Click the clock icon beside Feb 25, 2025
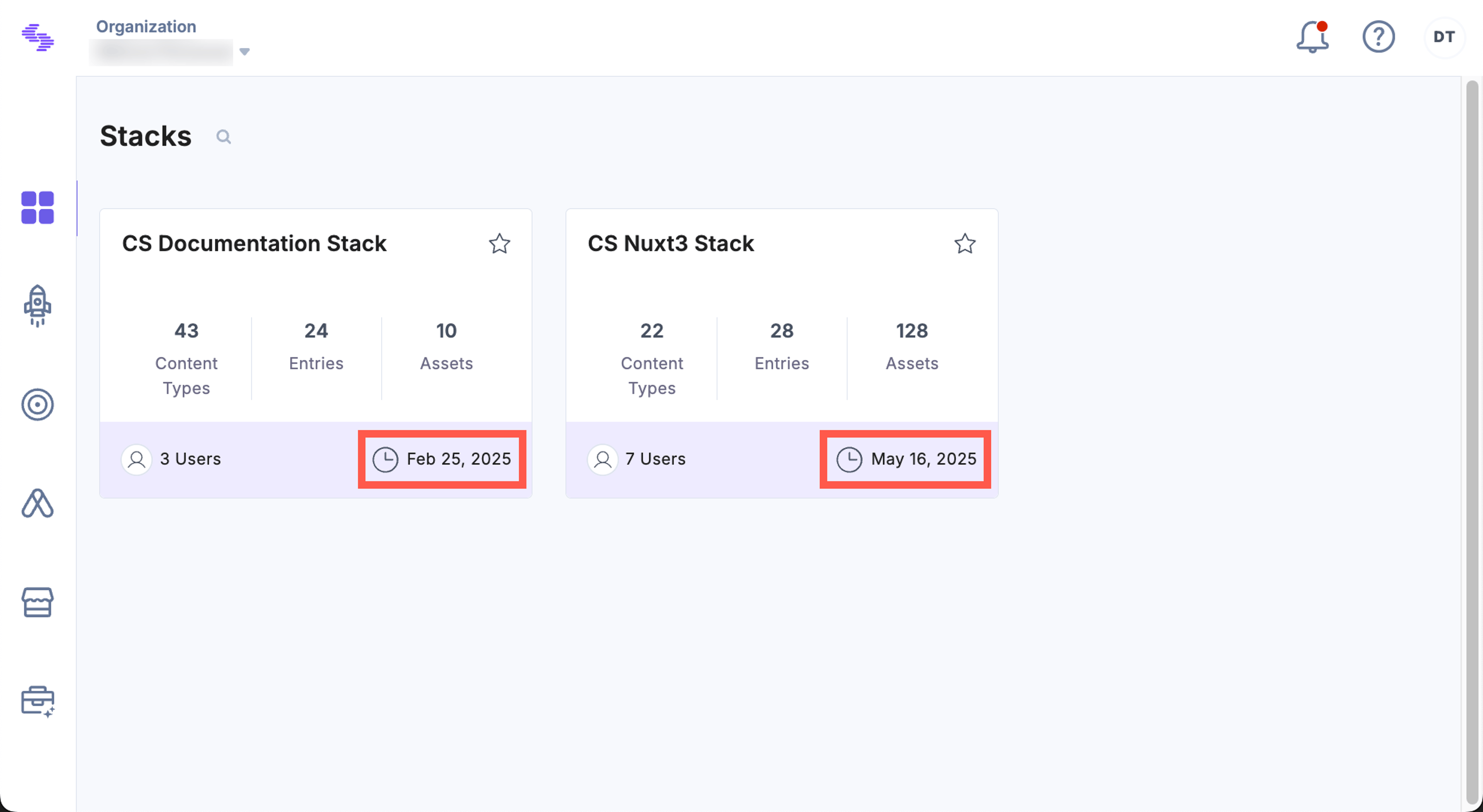Screen dimensions: 1483x812 click(x=385, y=459)
